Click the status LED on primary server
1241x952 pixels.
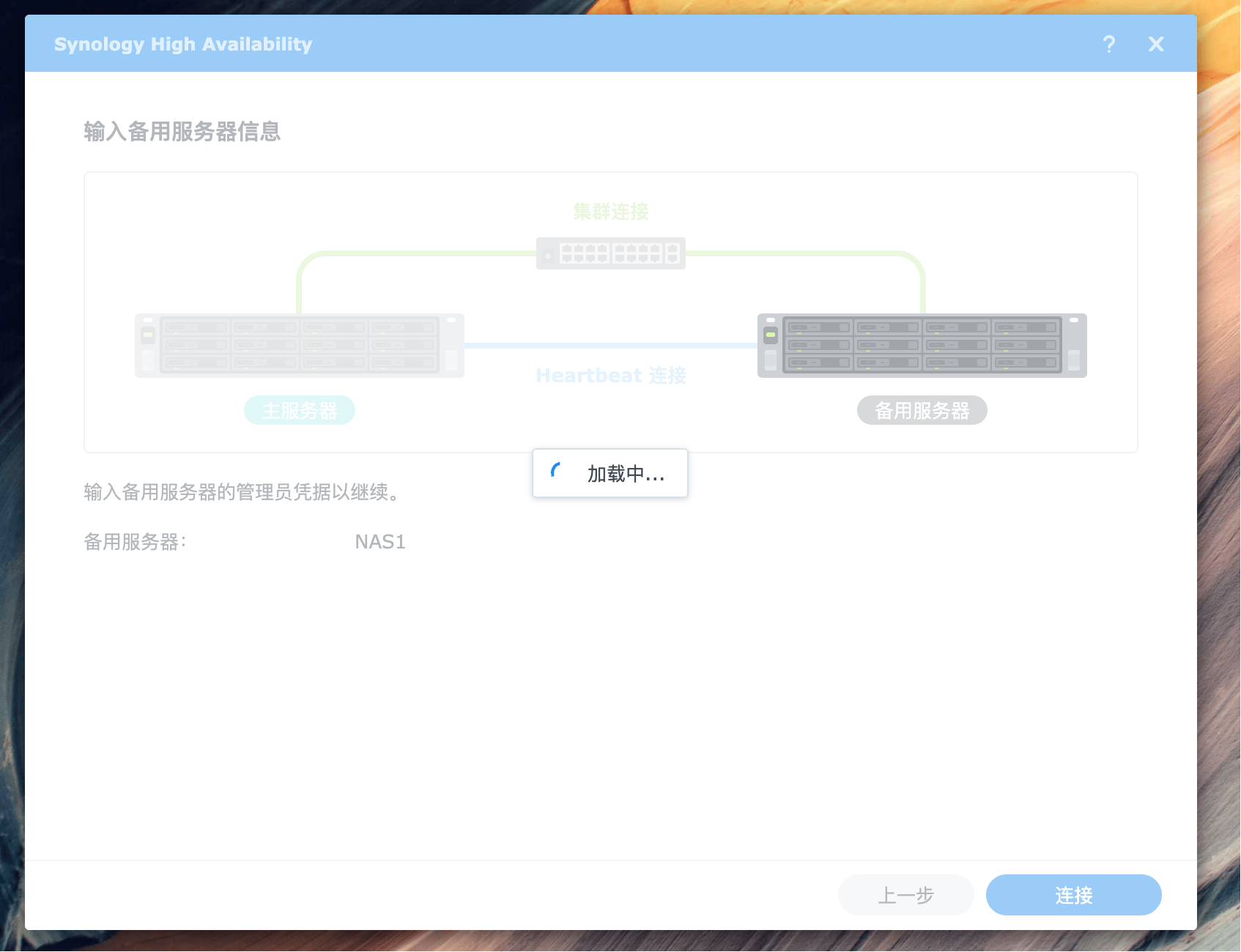(x=148, y=335)
